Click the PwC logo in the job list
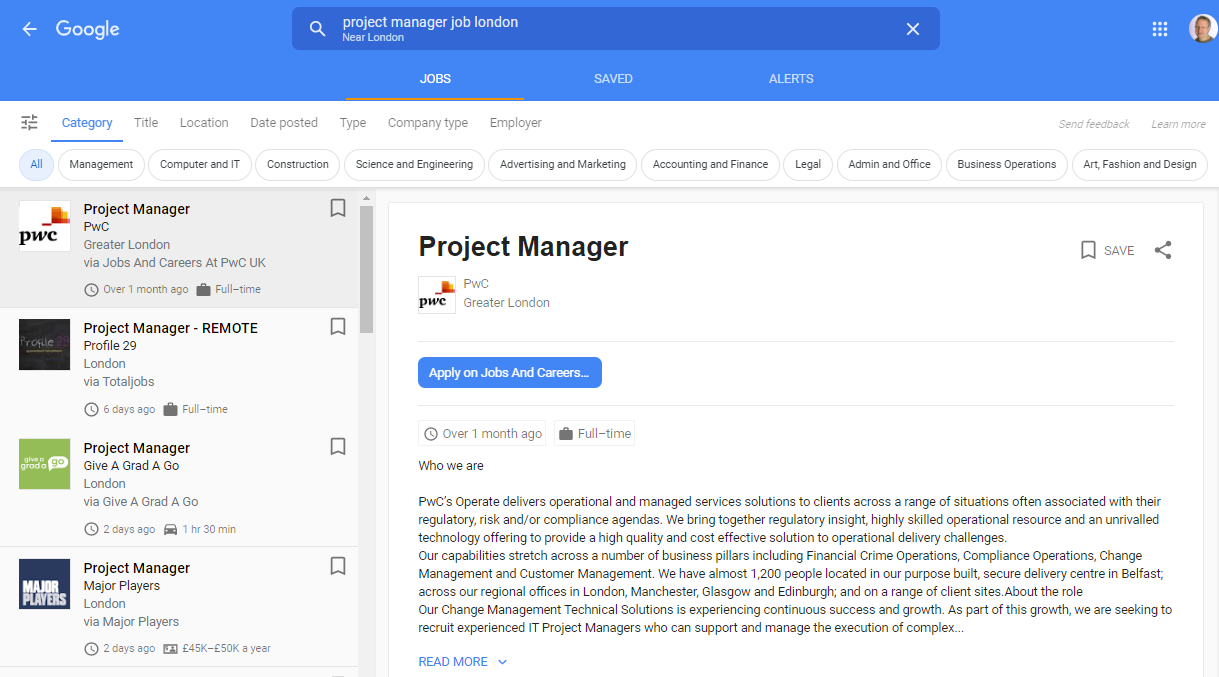Image resolution: width=1219 pixels, height=677 pixels. [x=45, y=225]
